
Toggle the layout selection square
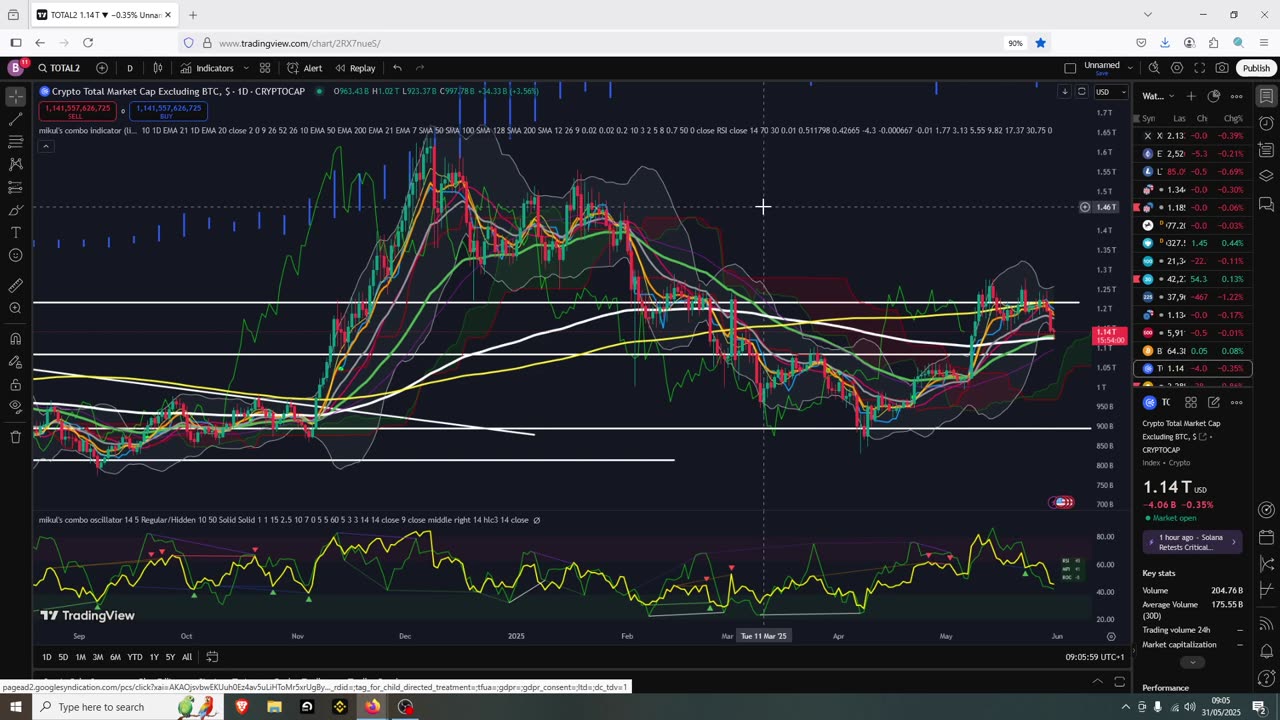[x=1070, y=68]
